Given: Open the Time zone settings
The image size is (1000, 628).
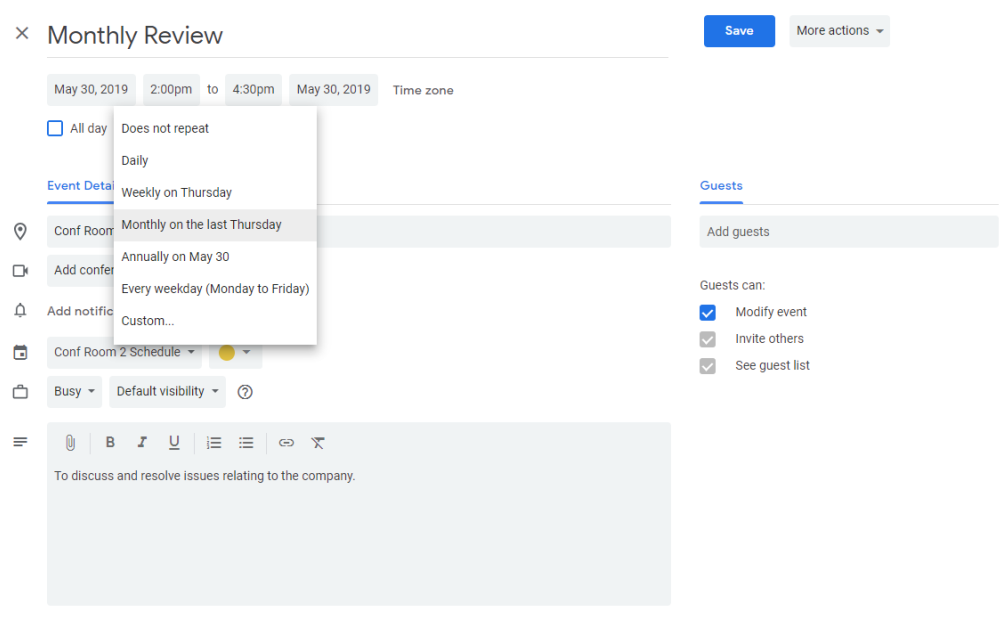Looking at the screenshot, I should [422, 89].
